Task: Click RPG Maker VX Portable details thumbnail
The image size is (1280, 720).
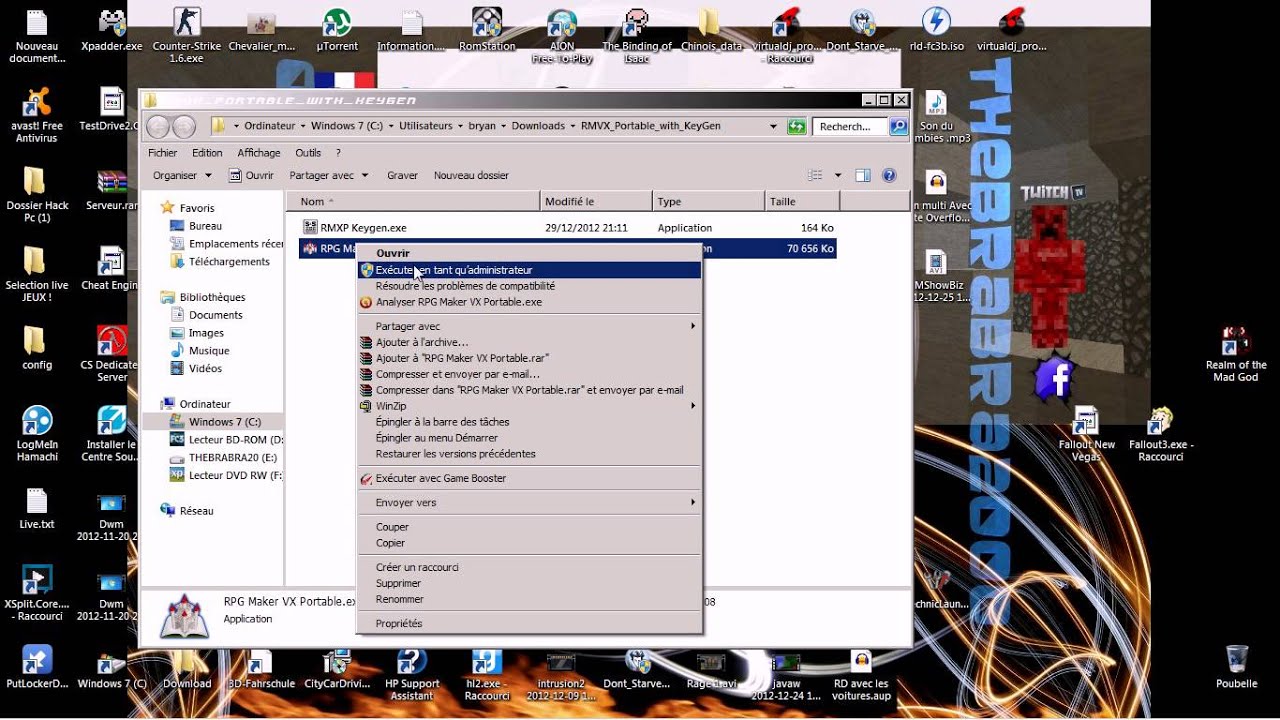Action: tap(185, 615)
